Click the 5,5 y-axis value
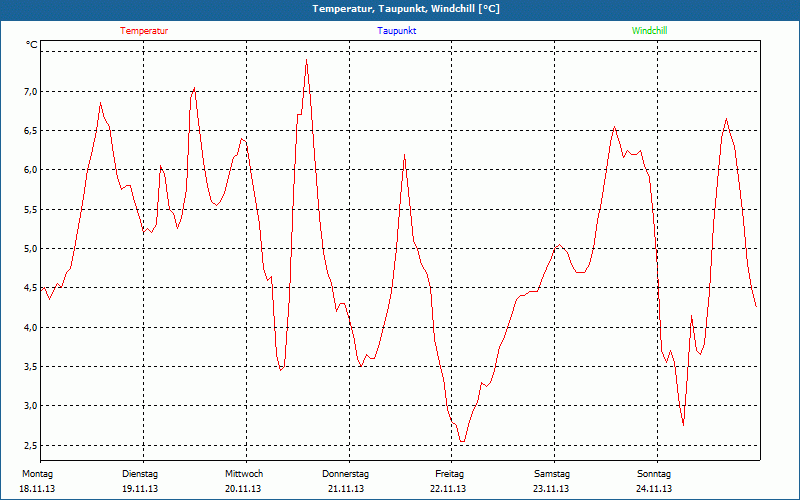This screenshot has height=500, width=800. coord(31,210)
